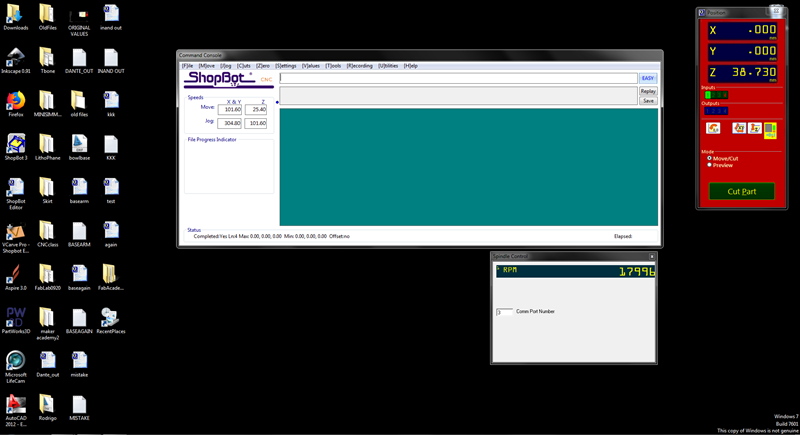Screen dimensions: 800x435
Task: Select the Preview mode radio button
Action: tap(709, 165)
